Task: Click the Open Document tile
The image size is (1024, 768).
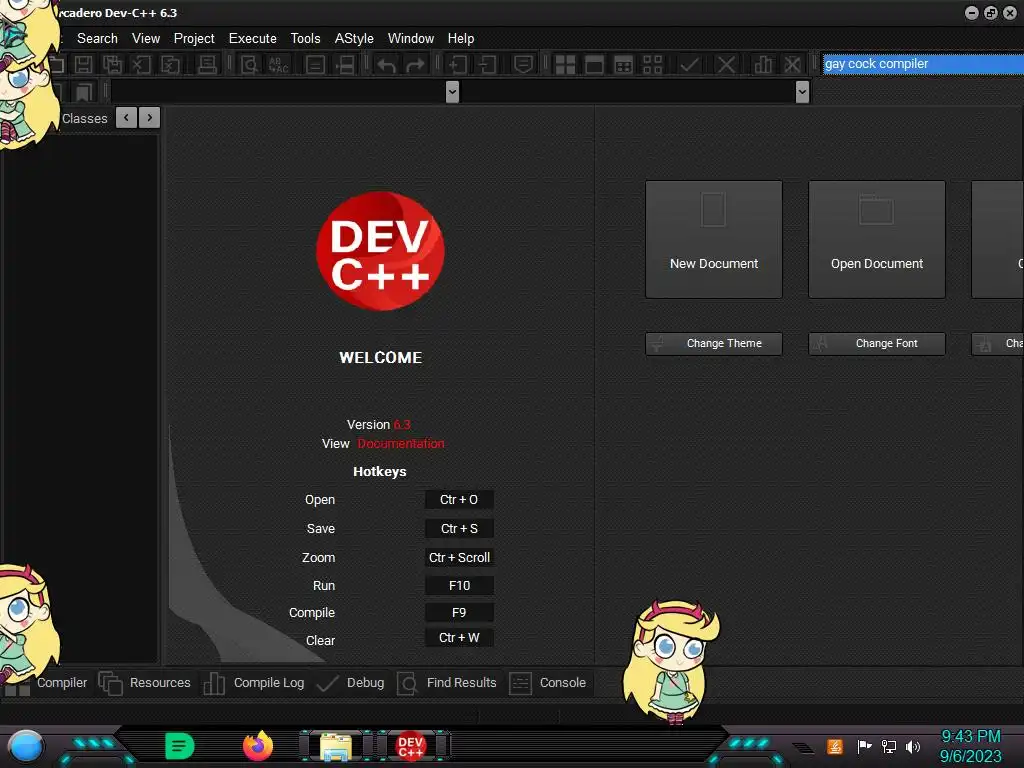Action: click(x=877, y=240)
